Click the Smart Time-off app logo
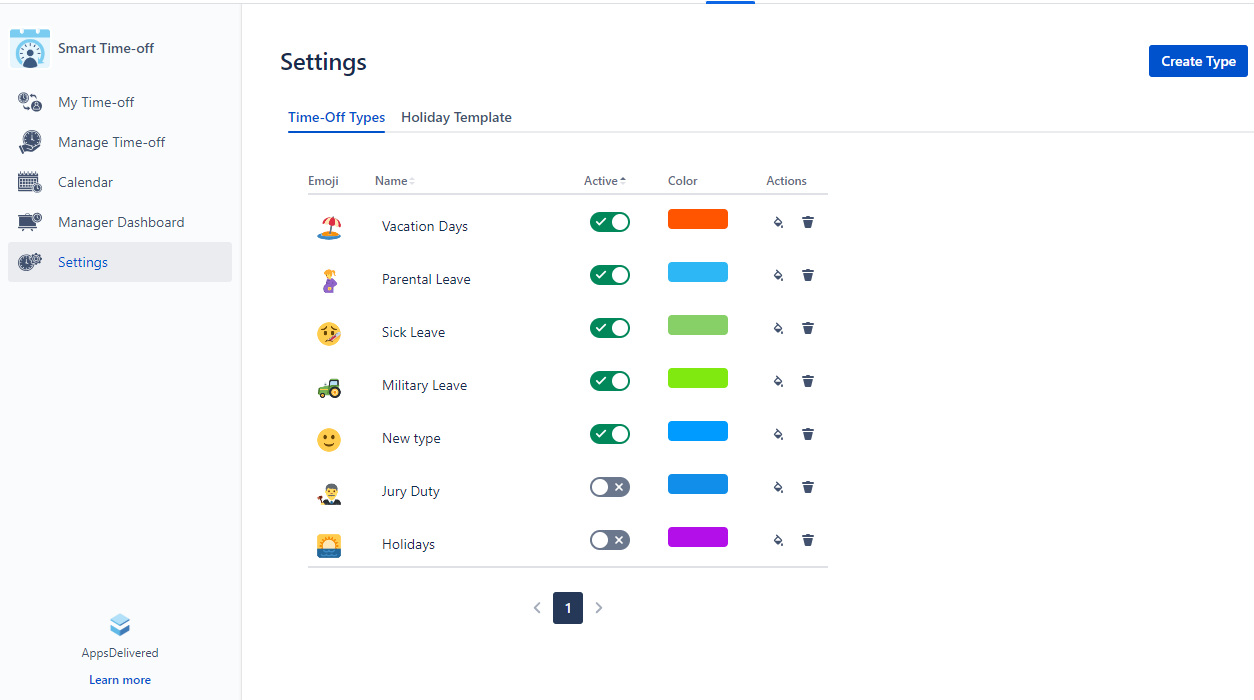This screenshot has width=1254, height=700. (30, 49)
